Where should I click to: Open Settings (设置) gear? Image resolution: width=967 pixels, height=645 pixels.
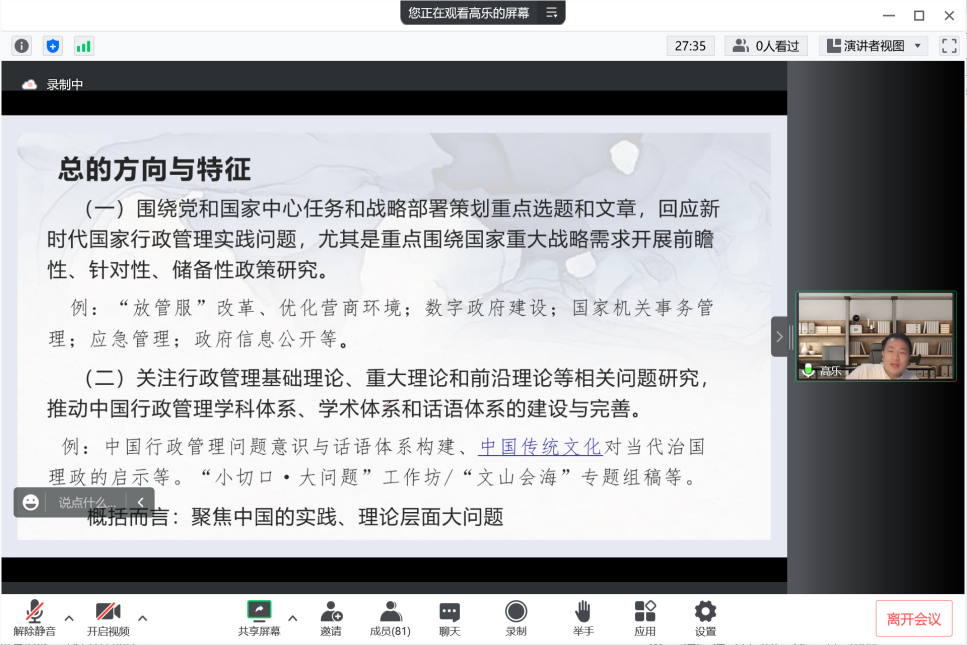(705, 618)
